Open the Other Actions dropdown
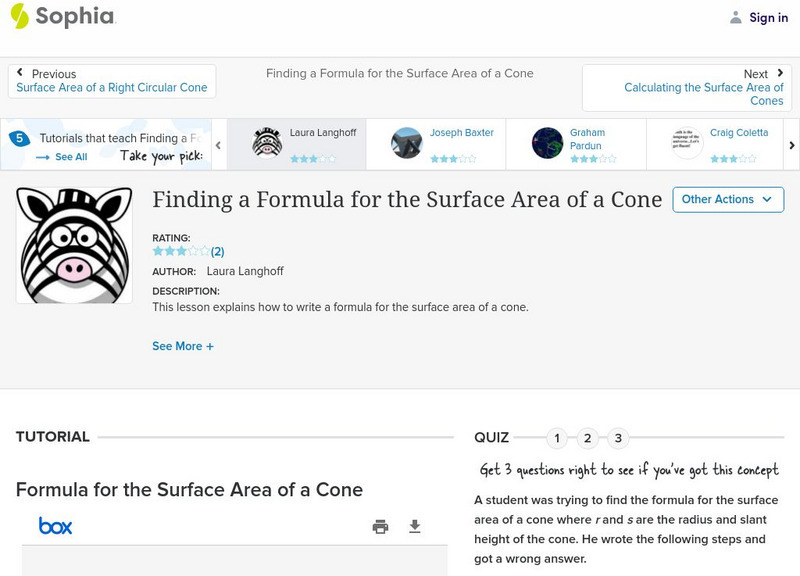Screen dimensions: 800x576 click(x=727, y=199)
